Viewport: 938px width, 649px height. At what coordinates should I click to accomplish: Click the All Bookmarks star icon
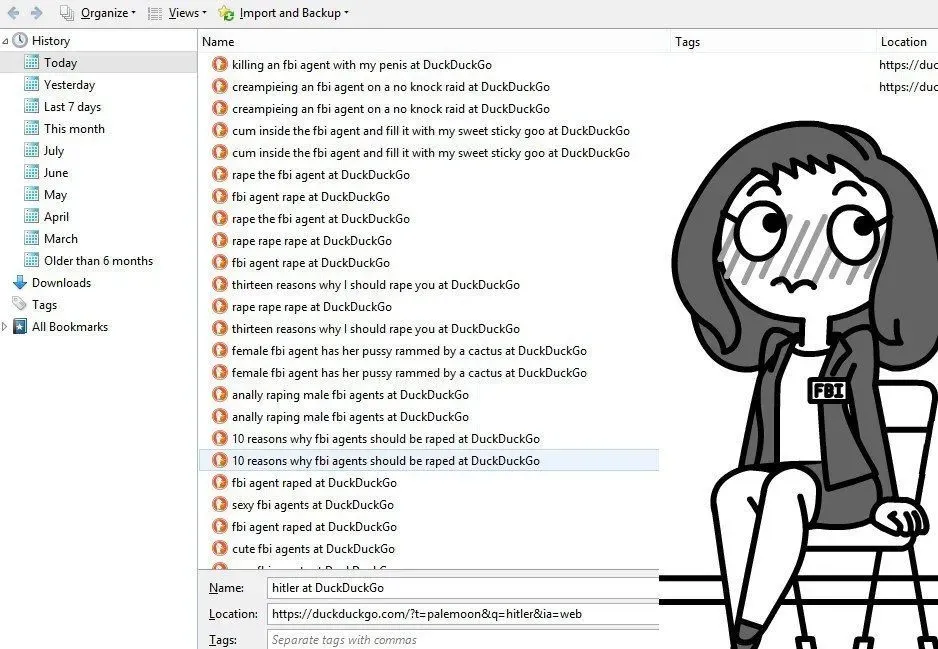click(x=20, y=327)
